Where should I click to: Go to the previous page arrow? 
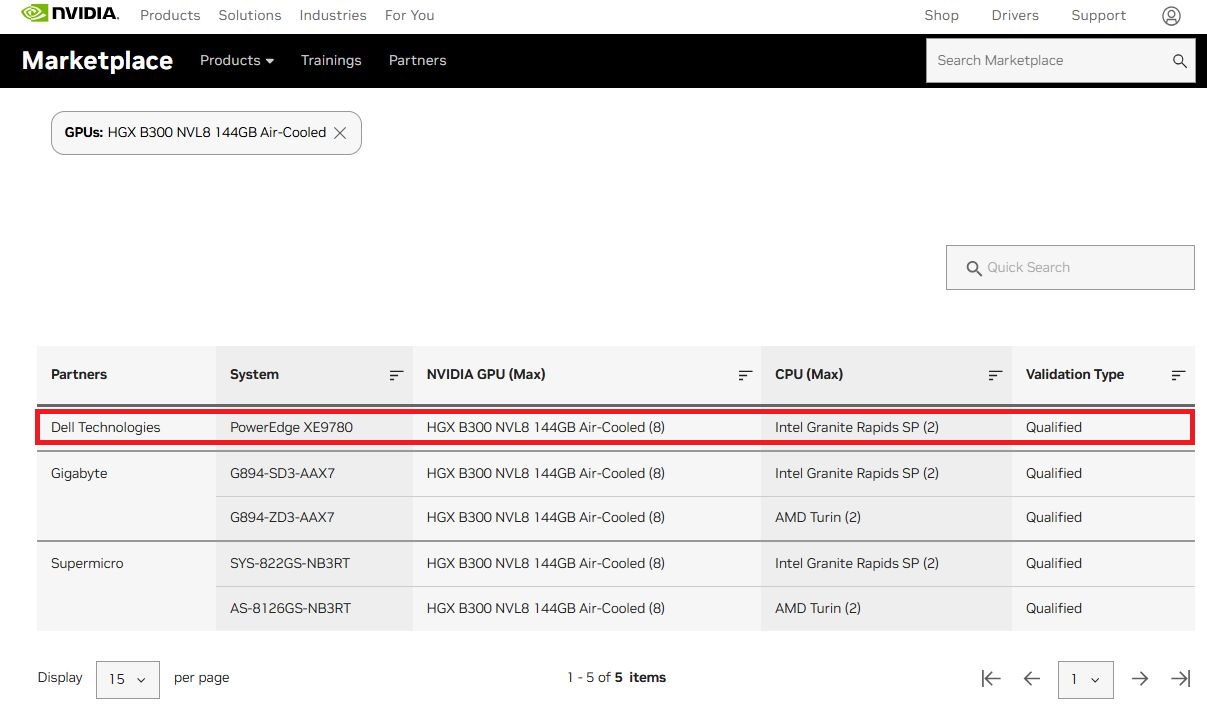point(1032,679)
